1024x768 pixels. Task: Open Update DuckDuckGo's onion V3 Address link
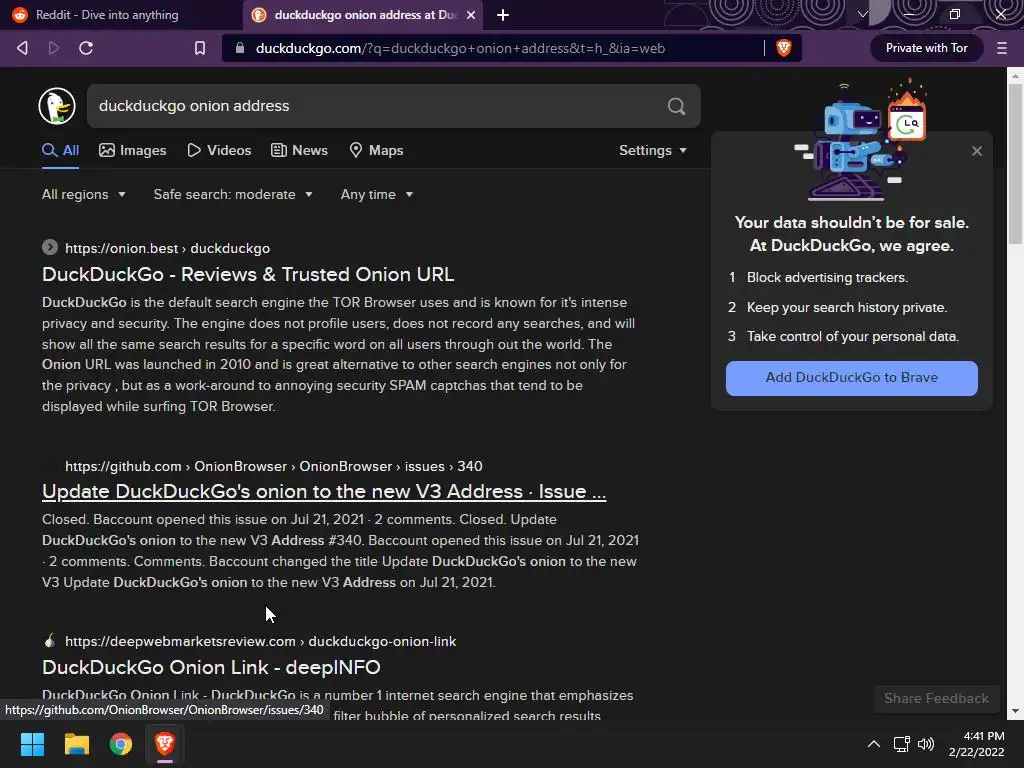tap(324, 491)
